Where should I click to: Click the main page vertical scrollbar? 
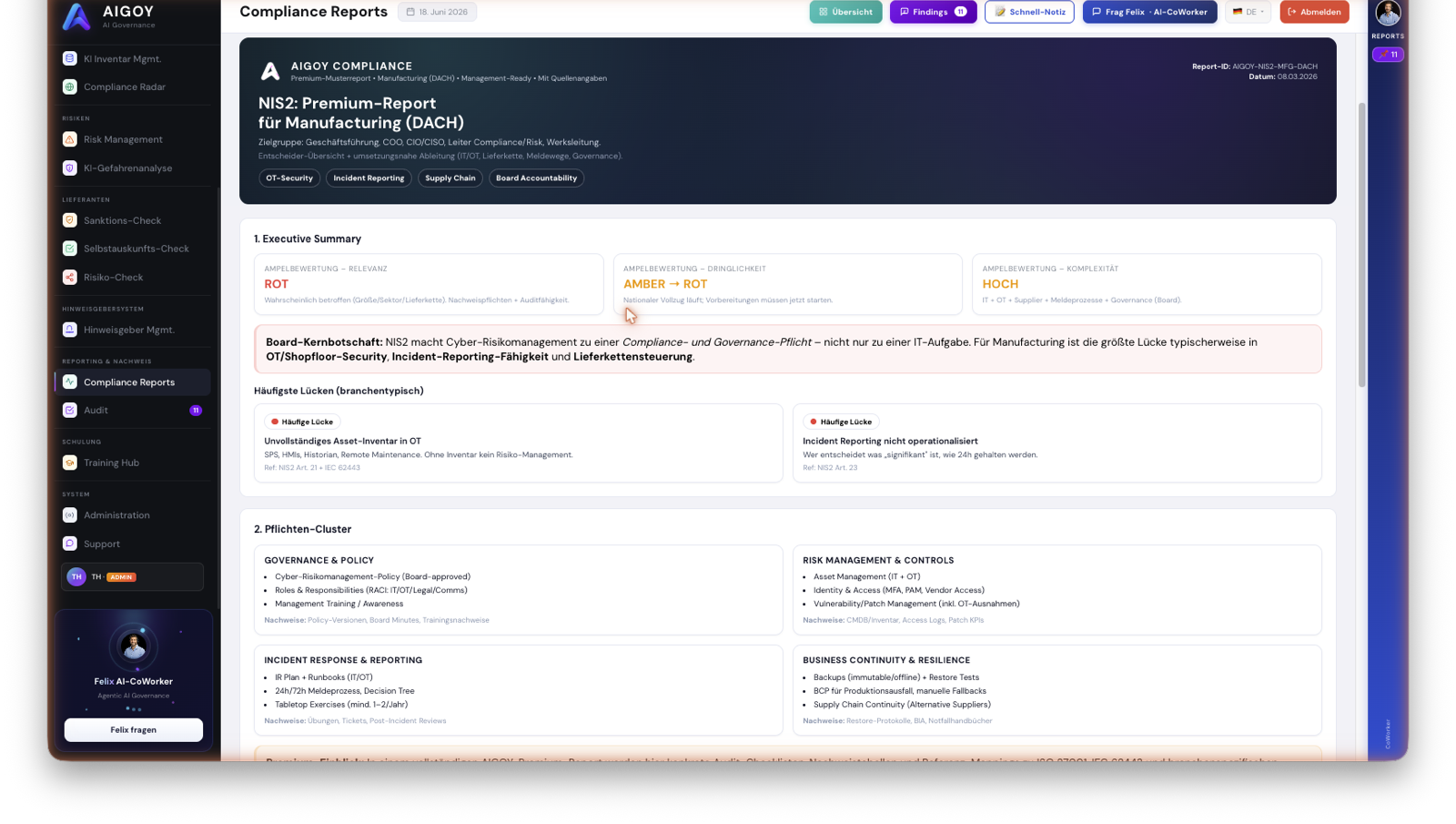[x=1361, y=246]
